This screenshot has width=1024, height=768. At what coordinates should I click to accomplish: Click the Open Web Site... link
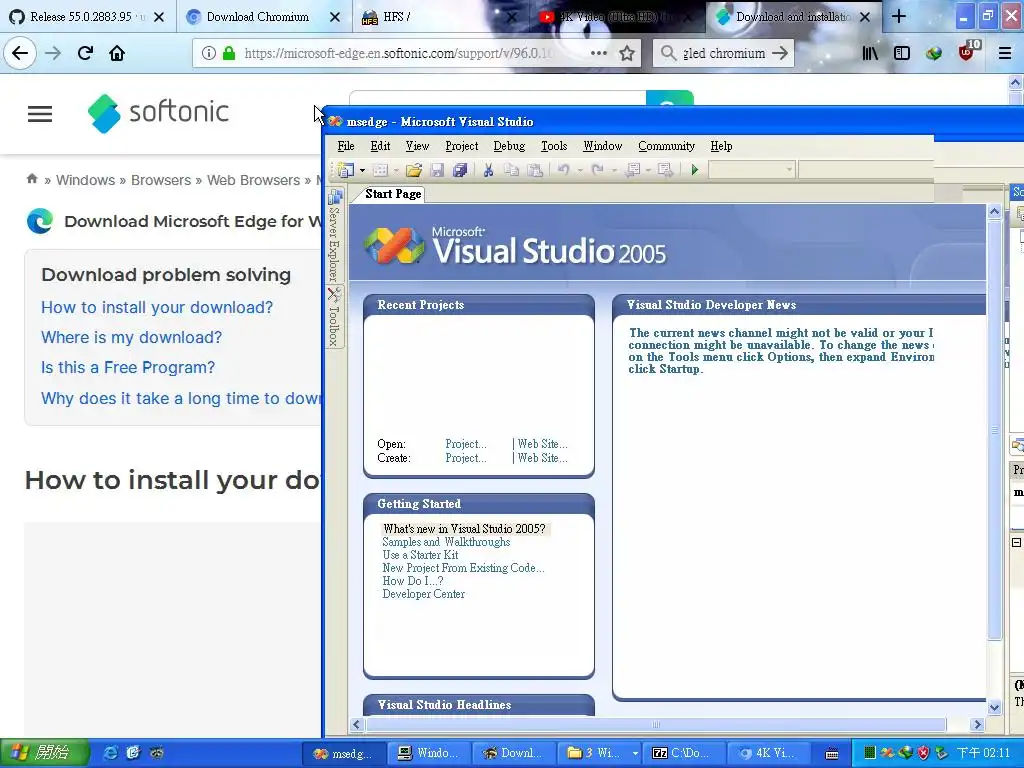542,444
